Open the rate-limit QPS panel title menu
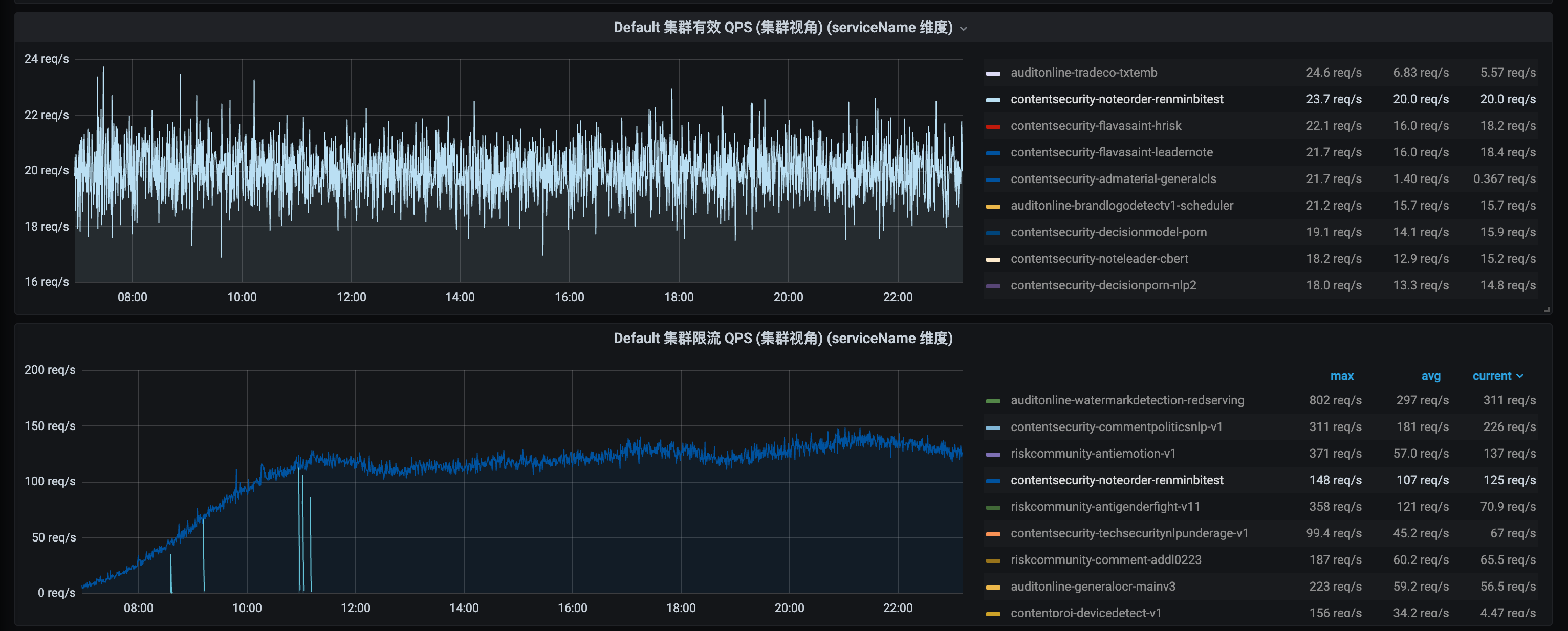 [783, 339]
